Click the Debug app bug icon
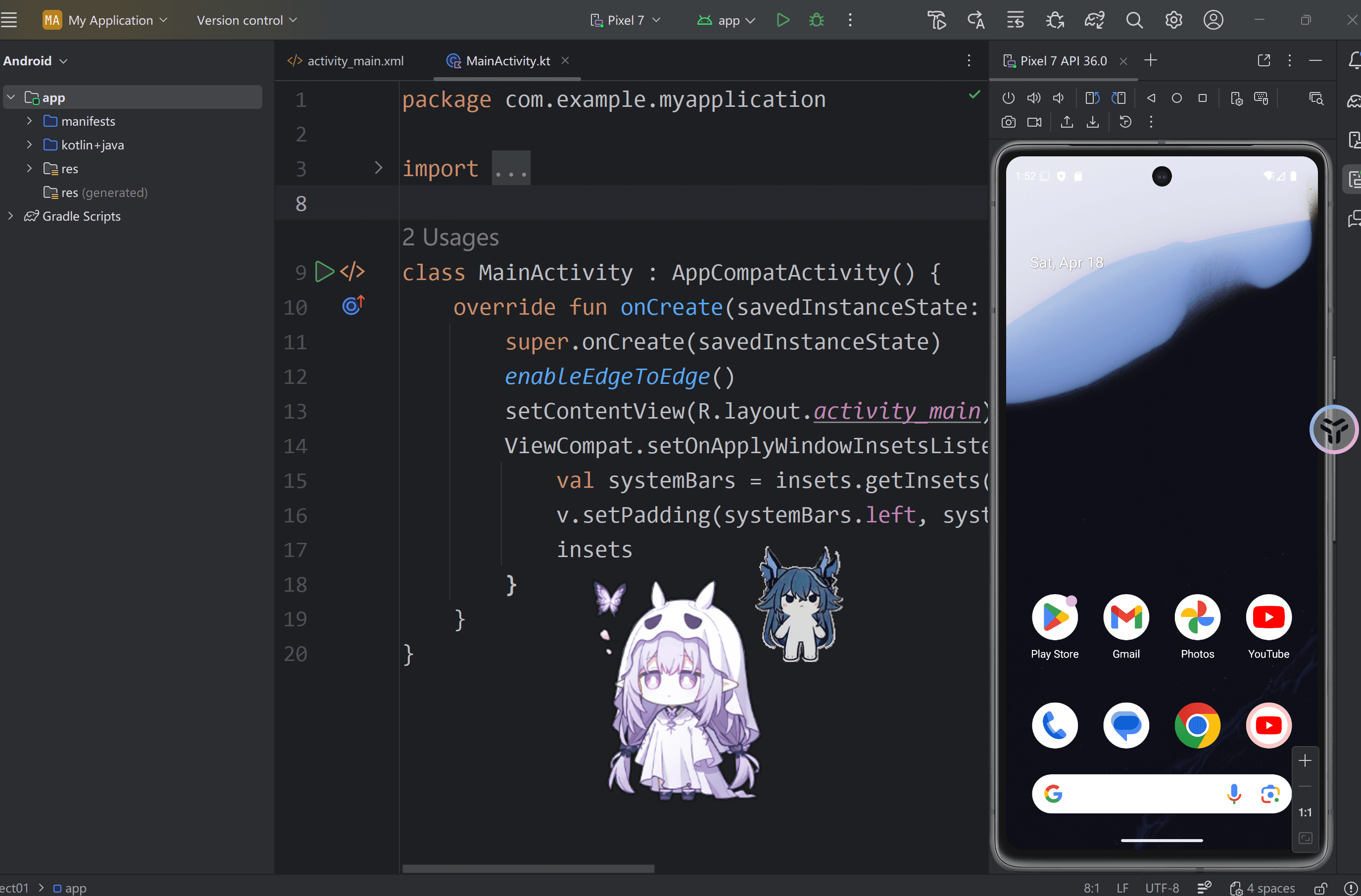This screenshot has height=896, width=1361. 817,21
